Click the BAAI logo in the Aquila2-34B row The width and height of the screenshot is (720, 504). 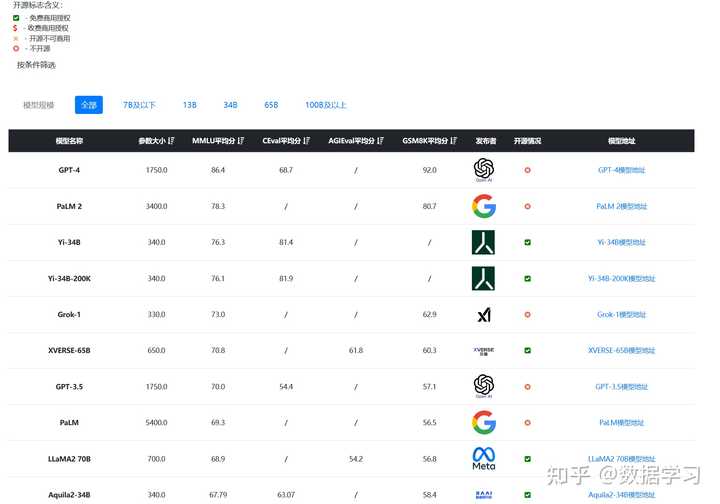tap(484, 494)
